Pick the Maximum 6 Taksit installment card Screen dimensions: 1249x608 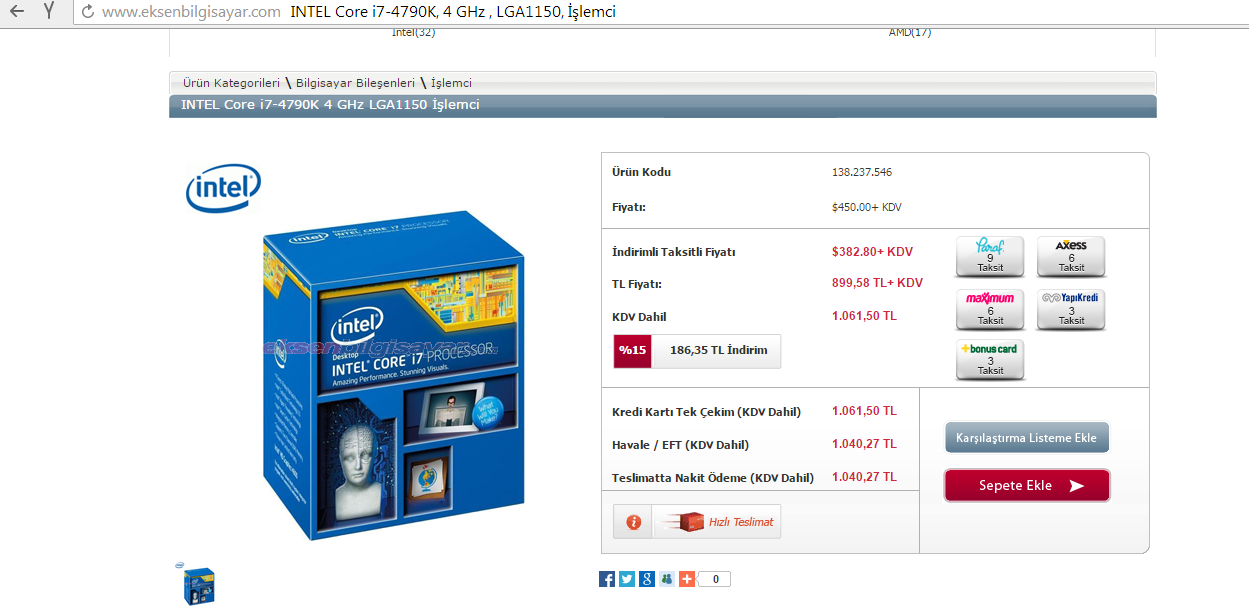(990, 310)
